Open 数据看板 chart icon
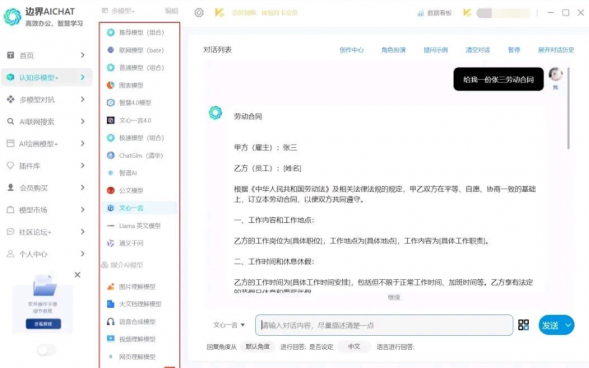This screenshot has height=368, width=589. [420, 13]
